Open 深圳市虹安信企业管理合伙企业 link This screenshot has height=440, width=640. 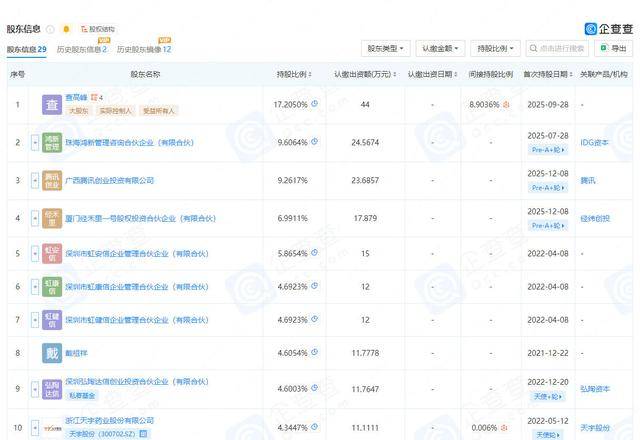pyautogui.click(x=137, y=253)
